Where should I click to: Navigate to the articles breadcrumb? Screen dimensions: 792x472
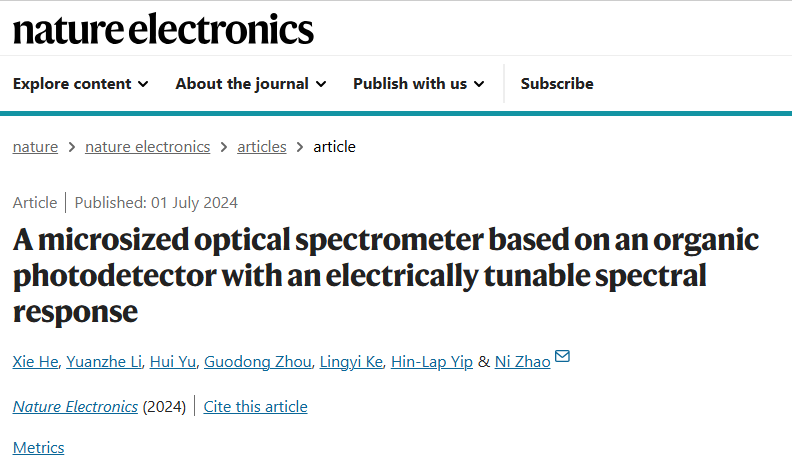click(261, 147)
